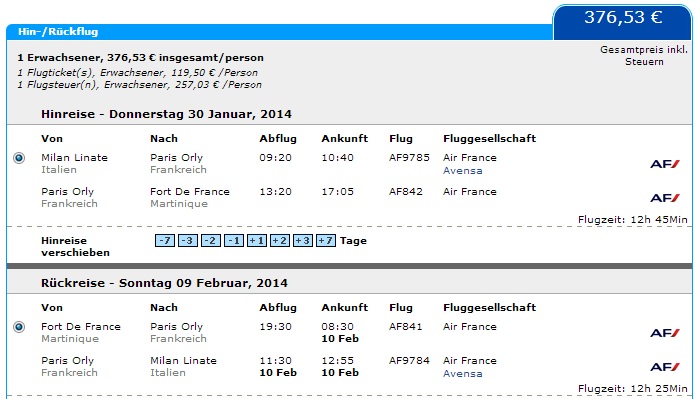The width and height of the screenshot is (697, 399).
Task: Shift outbound date by +7 days
Action: (x=326, y=241)
